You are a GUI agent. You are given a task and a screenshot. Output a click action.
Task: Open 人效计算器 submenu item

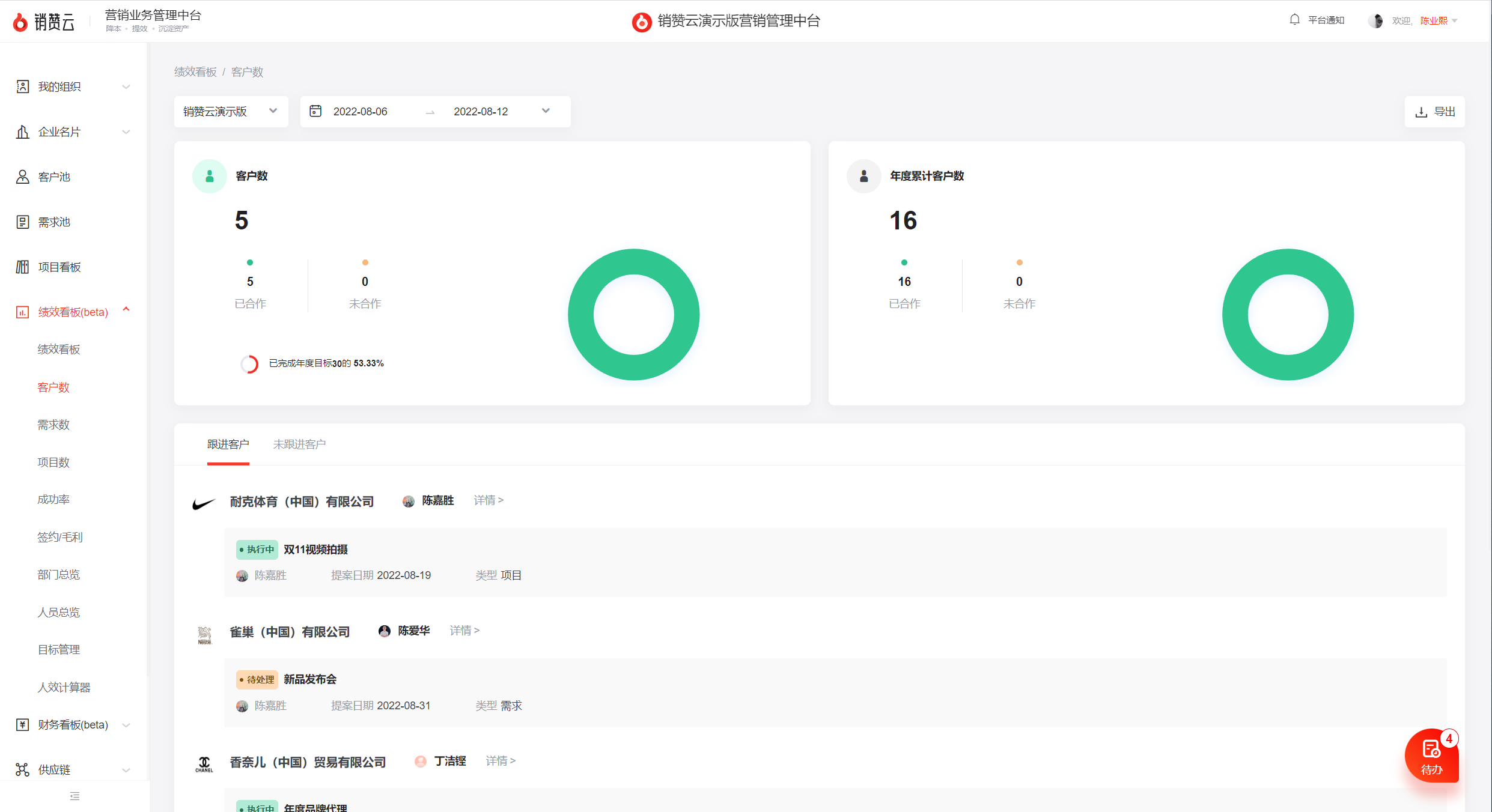click(x=64, y=687)
